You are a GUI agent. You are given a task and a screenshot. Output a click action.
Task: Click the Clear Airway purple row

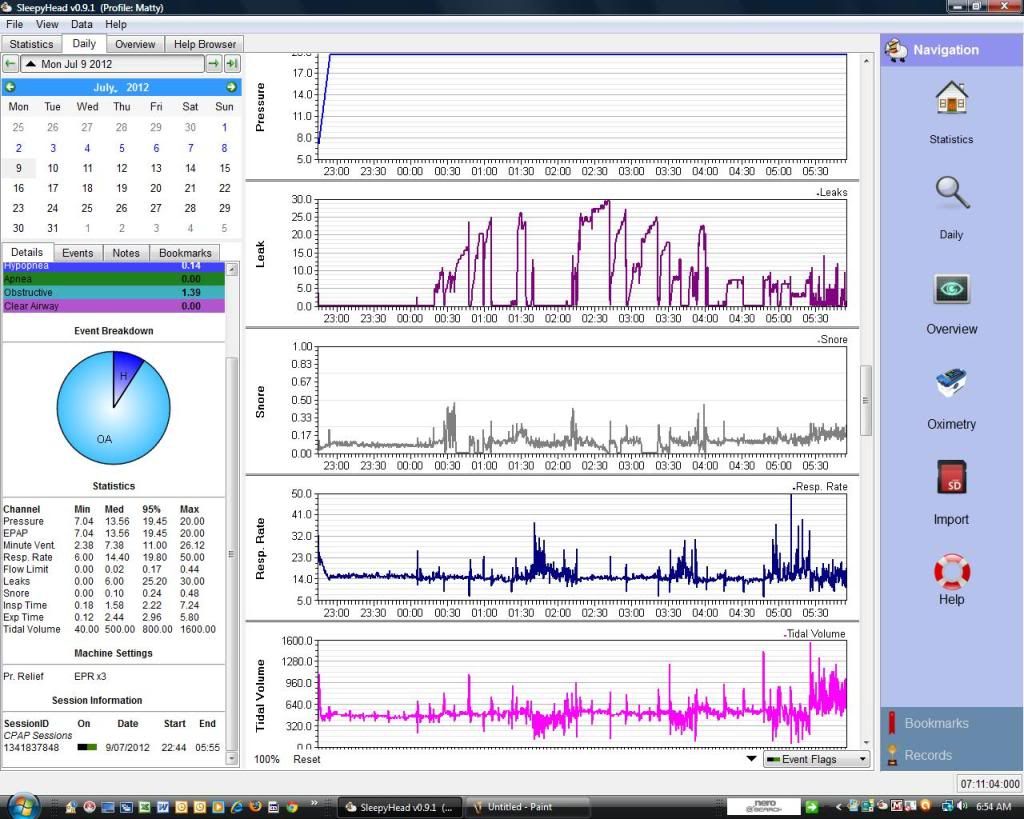[114, 306]
